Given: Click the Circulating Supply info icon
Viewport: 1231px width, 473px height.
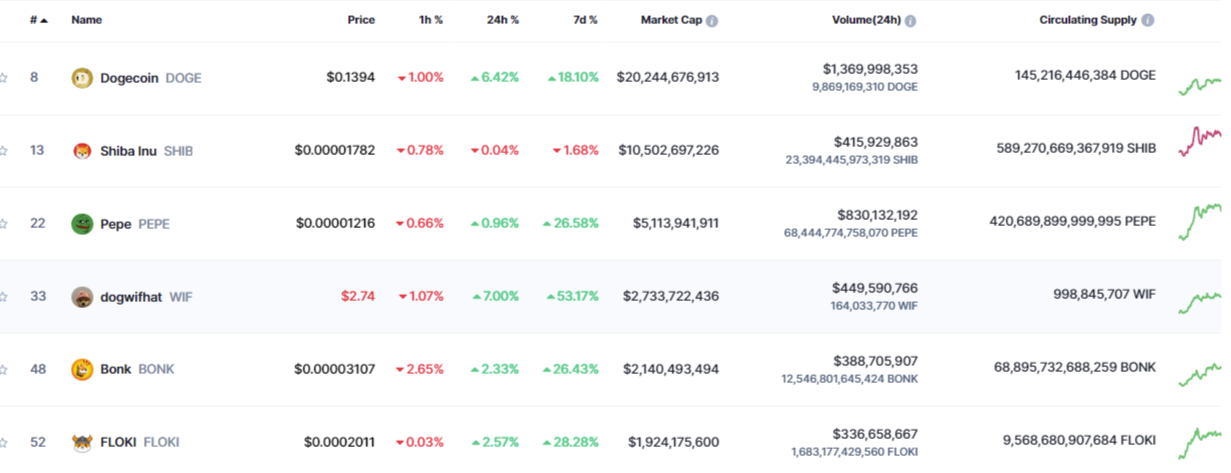Looking at the screenshot, I should pyautogui.click(x=1148, y=20).
